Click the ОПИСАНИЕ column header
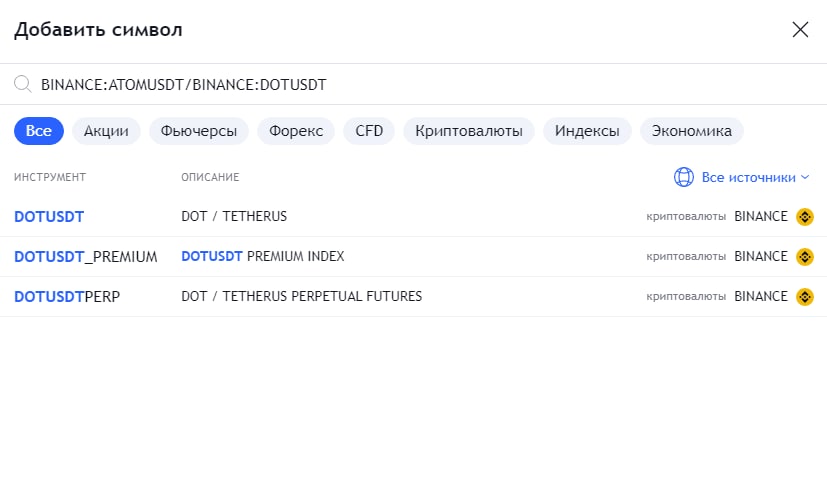Viewport: 827px width, 477px height. tap(210, 177)
